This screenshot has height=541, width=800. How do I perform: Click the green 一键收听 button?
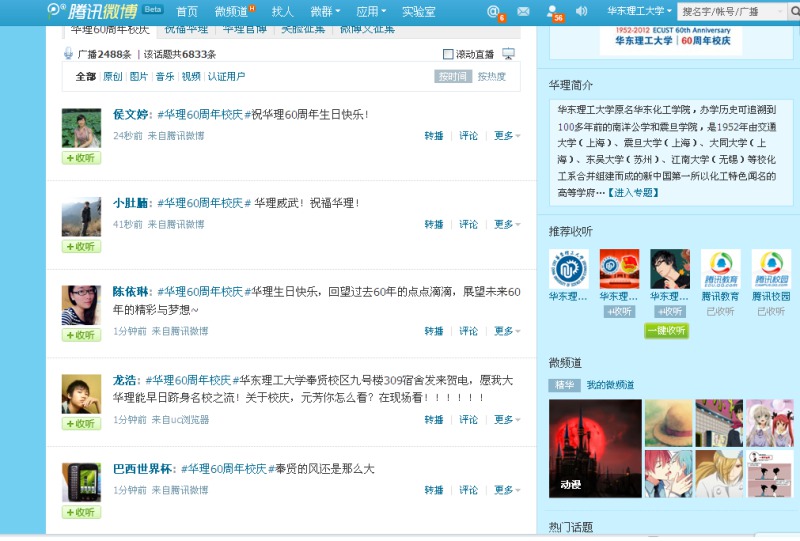(666, 331)
